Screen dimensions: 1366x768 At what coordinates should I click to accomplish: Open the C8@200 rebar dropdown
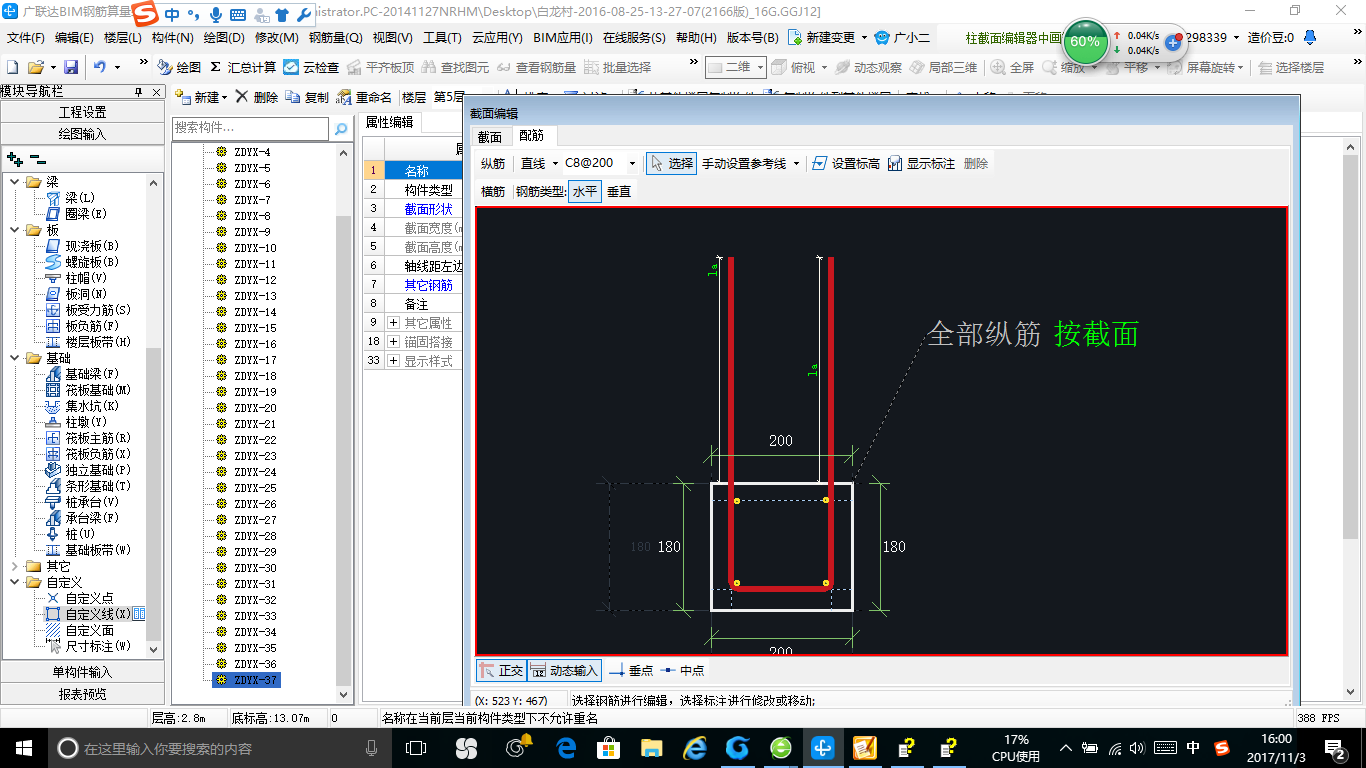(632, 163)
